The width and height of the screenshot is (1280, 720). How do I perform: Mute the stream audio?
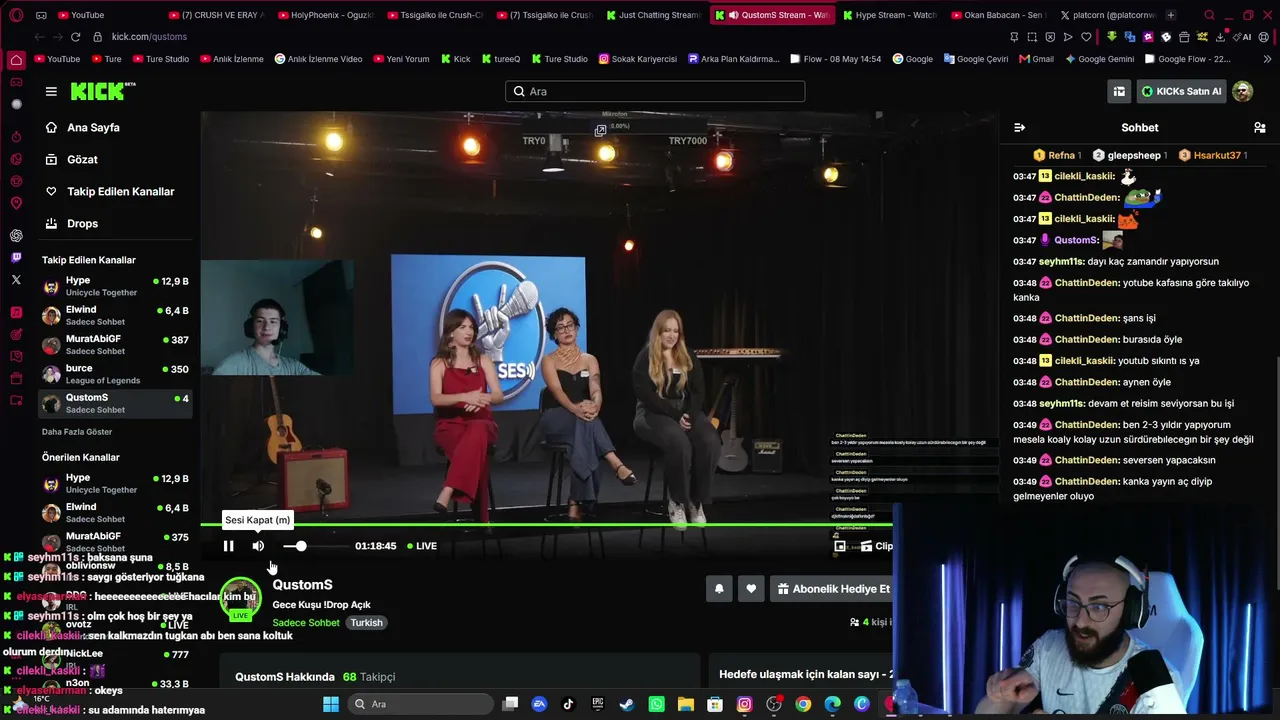(x=258, y=546)
